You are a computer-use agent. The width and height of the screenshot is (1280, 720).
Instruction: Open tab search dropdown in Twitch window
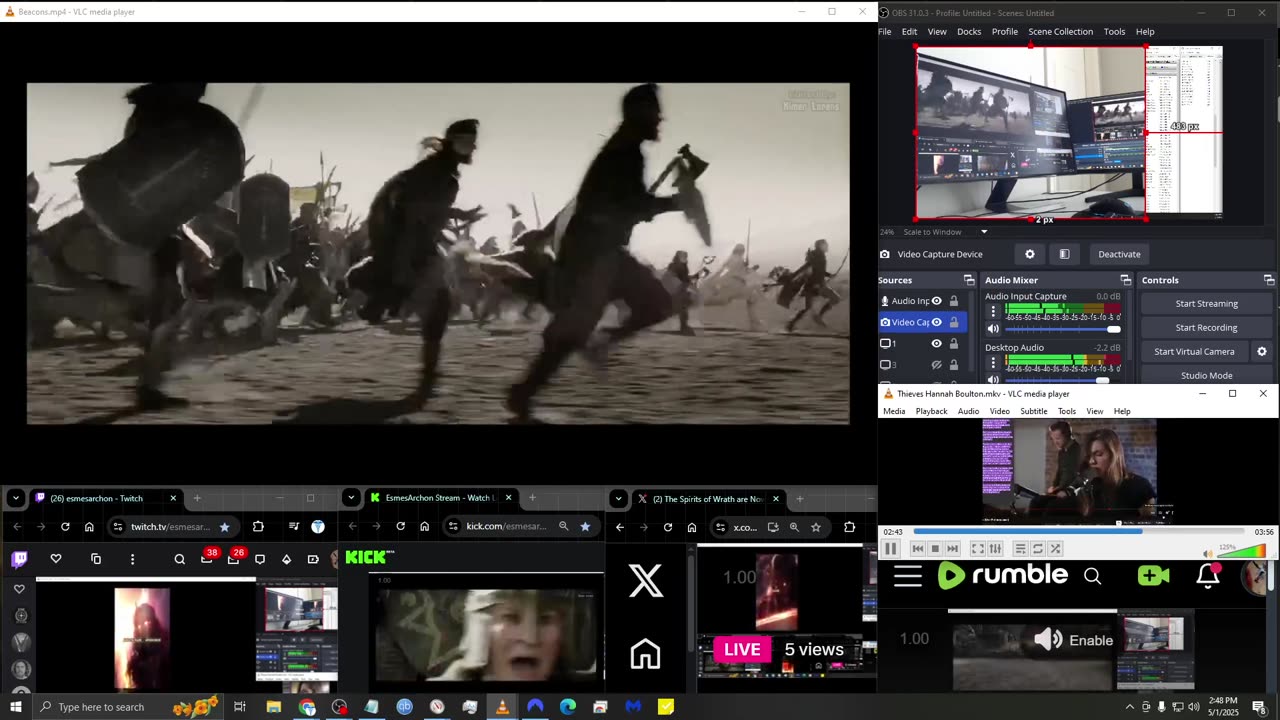(x=15, y=498)
